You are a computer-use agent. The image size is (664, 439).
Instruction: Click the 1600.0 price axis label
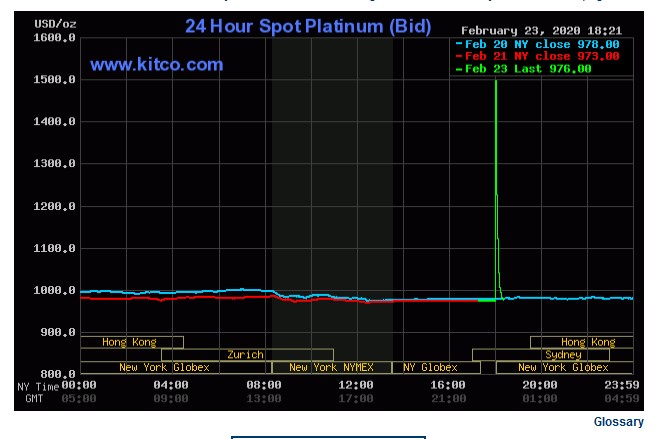click(x=56, y=38)
